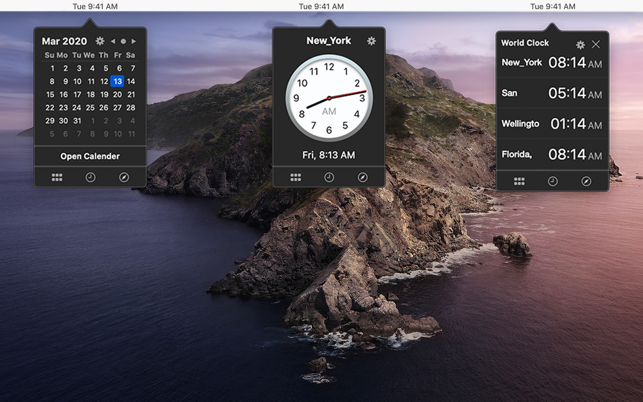
Task: Open world clock view from the calendar panel
Action: coord(124,177)
